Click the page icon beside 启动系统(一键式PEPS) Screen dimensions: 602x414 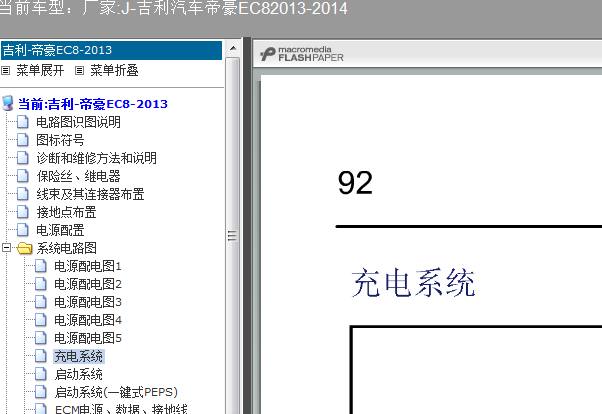point(41,392)
